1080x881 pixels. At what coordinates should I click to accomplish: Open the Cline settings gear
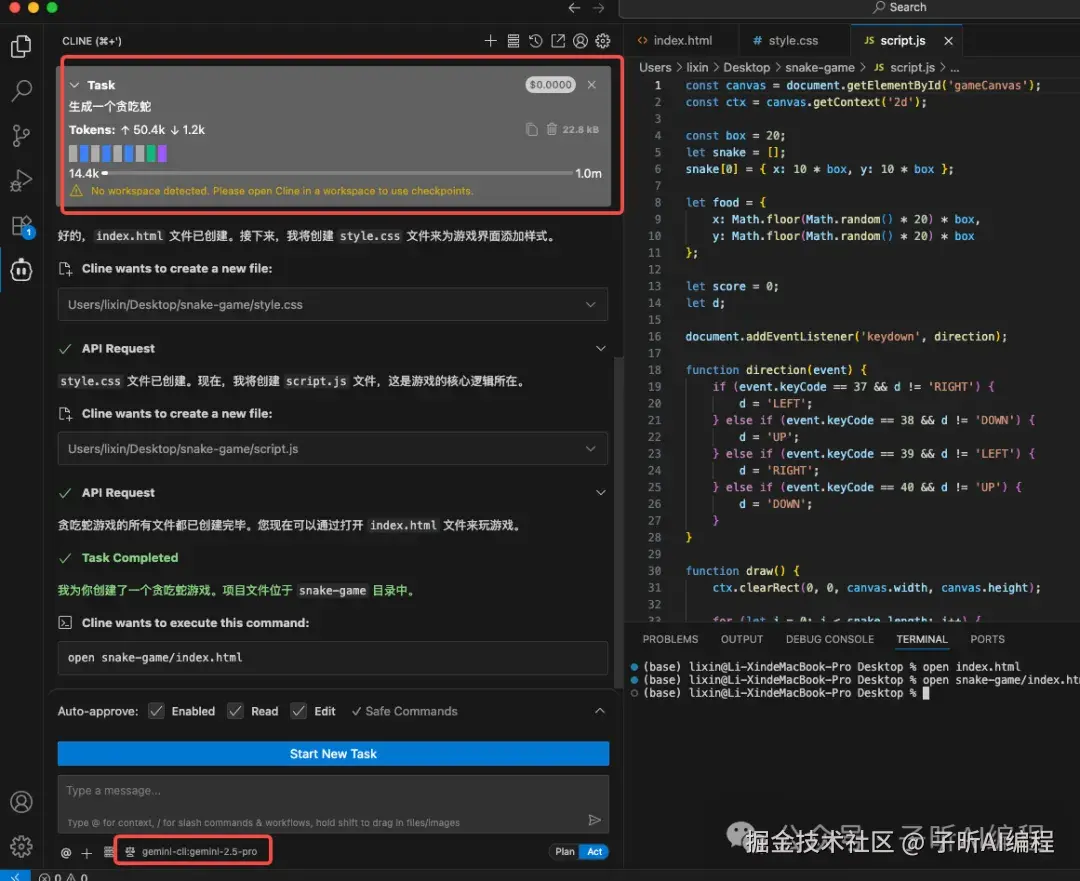(603, 41)
